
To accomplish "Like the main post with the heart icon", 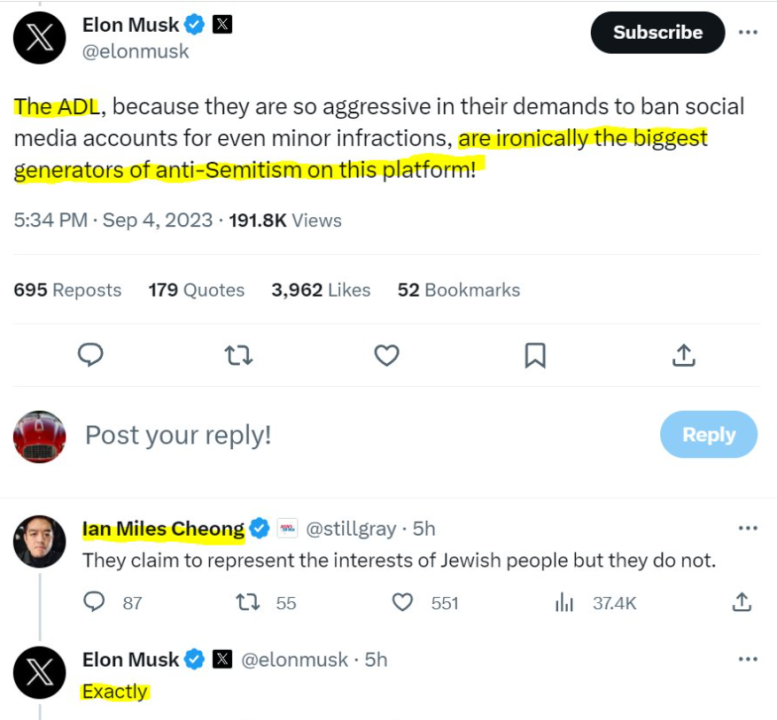I will click(386, 355).
